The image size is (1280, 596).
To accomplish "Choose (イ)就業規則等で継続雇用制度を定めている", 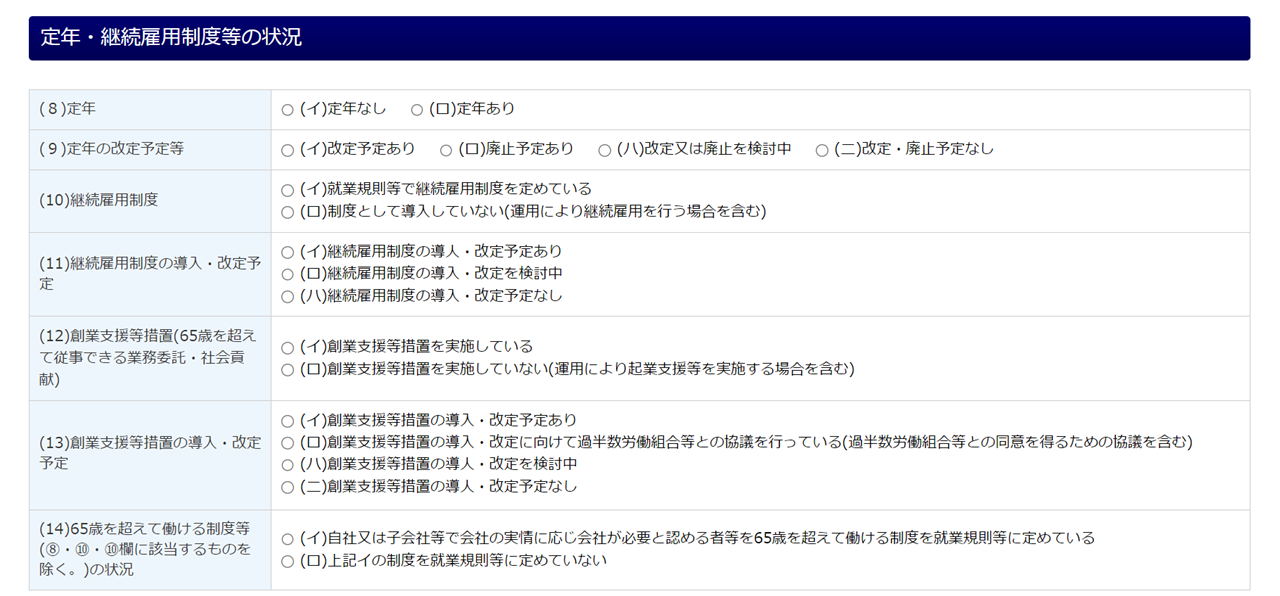I will click(288, 190).
